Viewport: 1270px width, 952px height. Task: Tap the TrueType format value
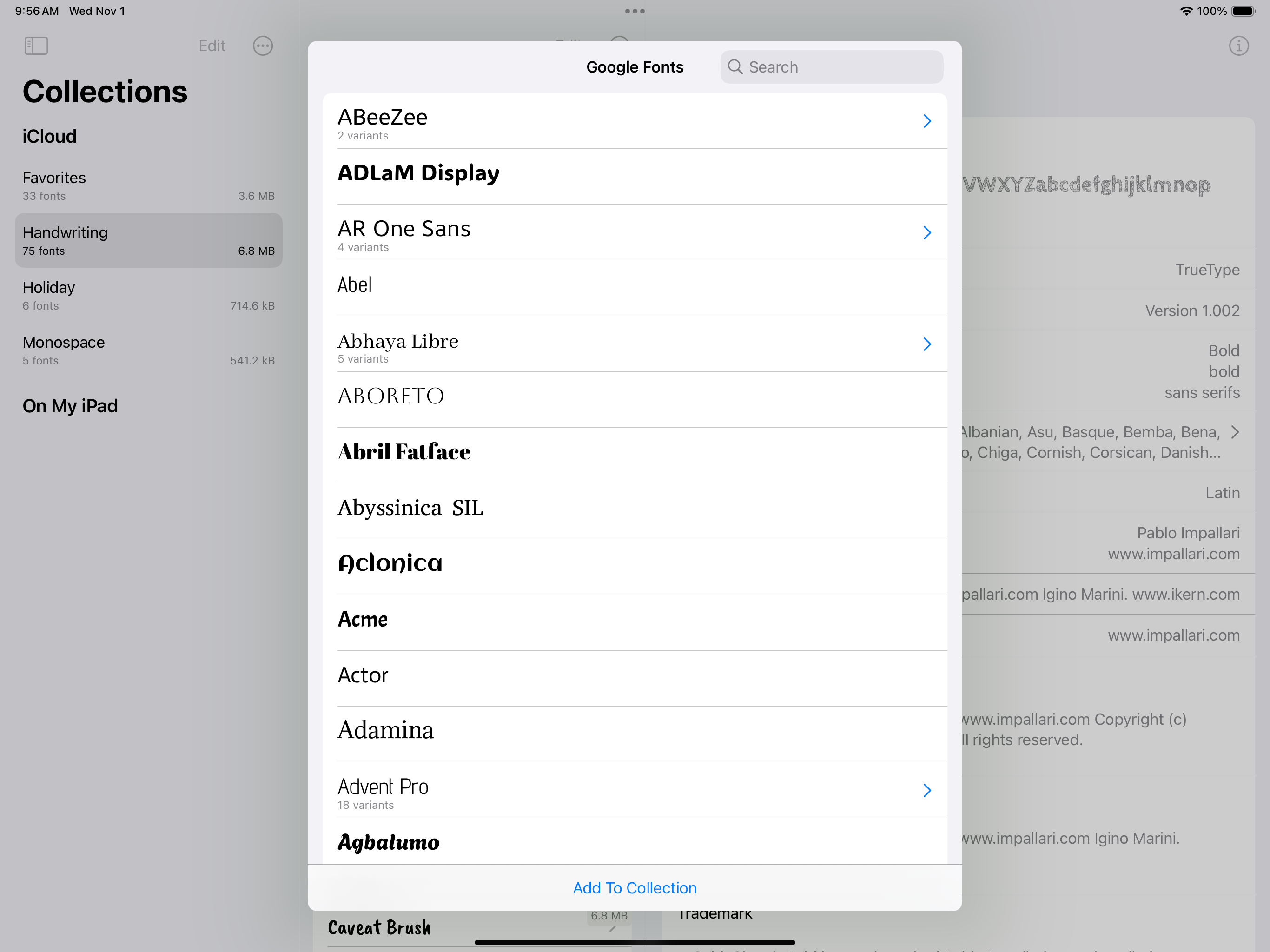click(1207, 270)
